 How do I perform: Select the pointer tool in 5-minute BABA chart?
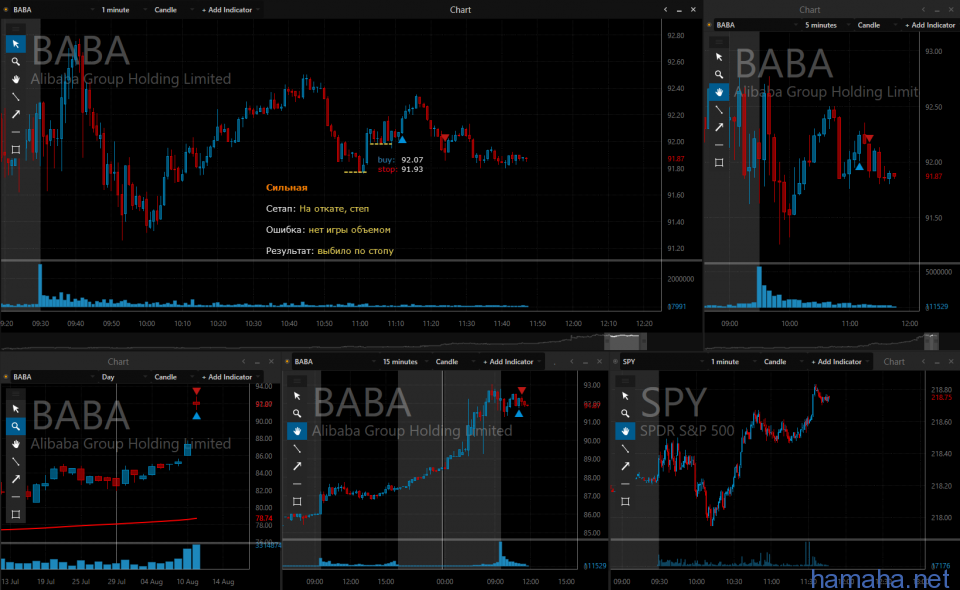coord(718,56)
